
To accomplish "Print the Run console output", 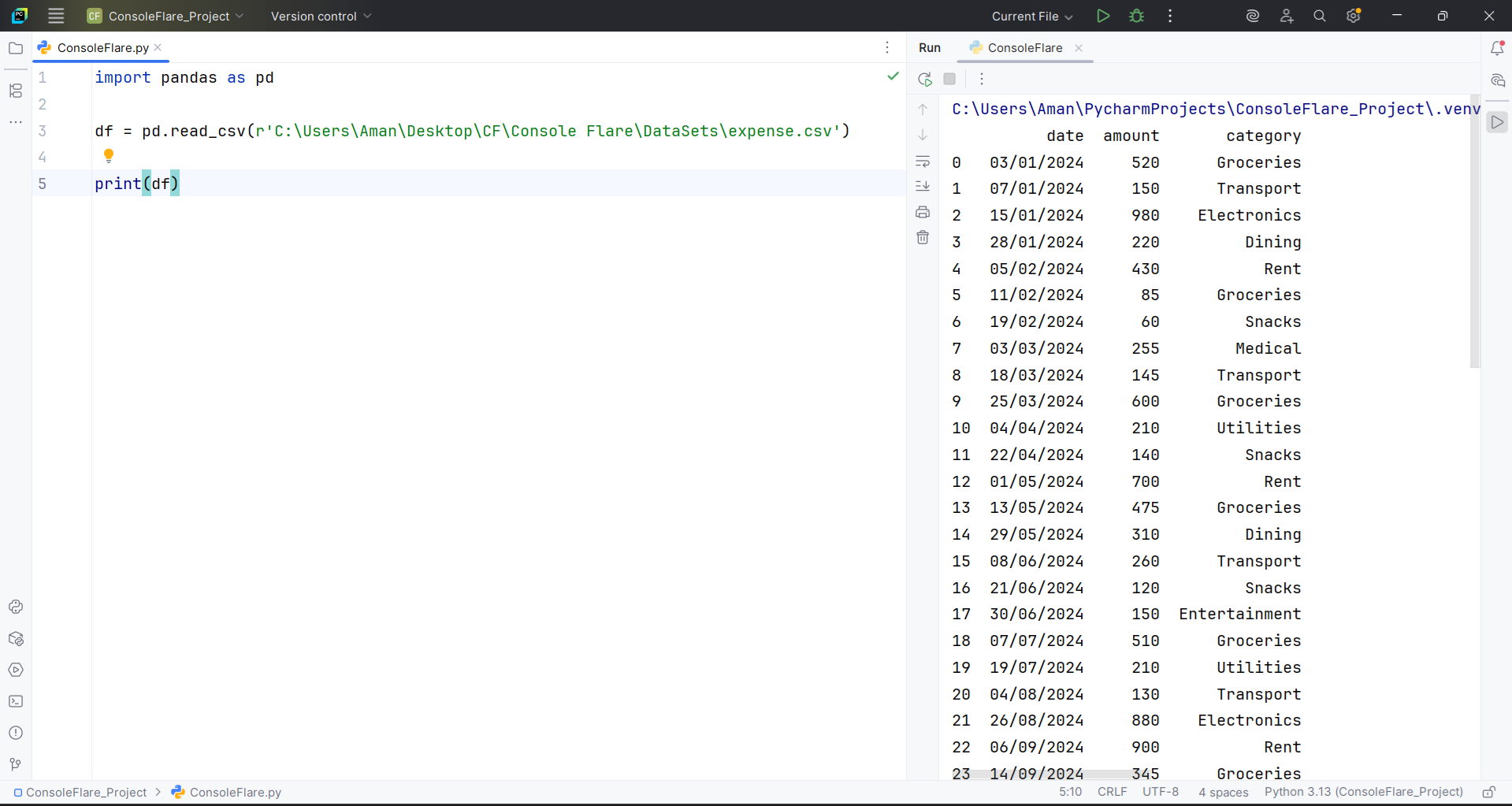I will (923, 212).
